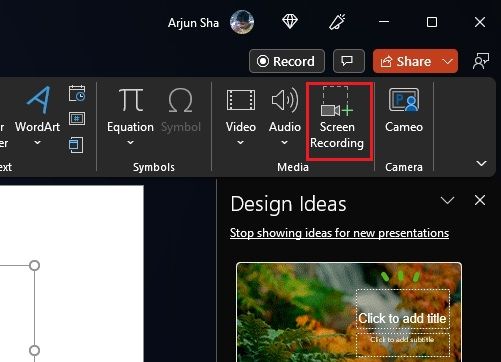Expand the Video dropdown arrow

pos(241,143)
